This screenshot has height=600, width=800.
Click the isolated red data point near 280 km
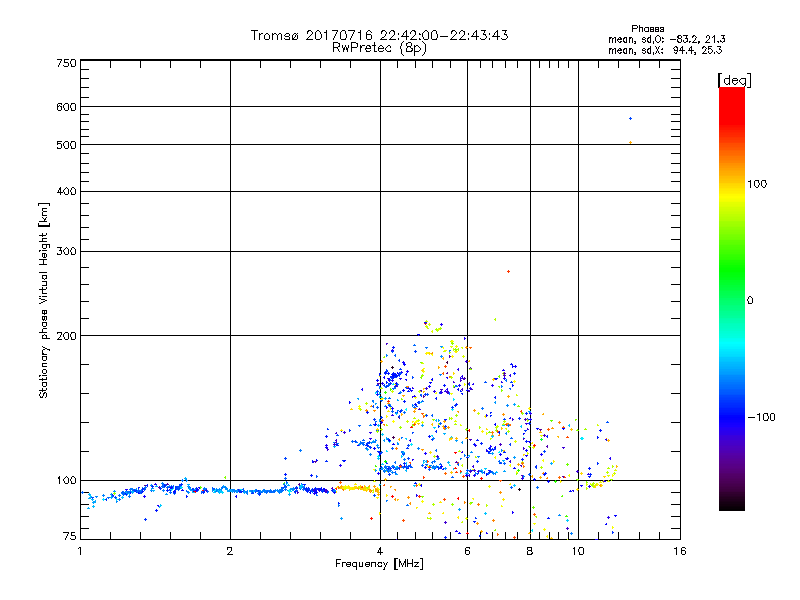click(508, 271)
